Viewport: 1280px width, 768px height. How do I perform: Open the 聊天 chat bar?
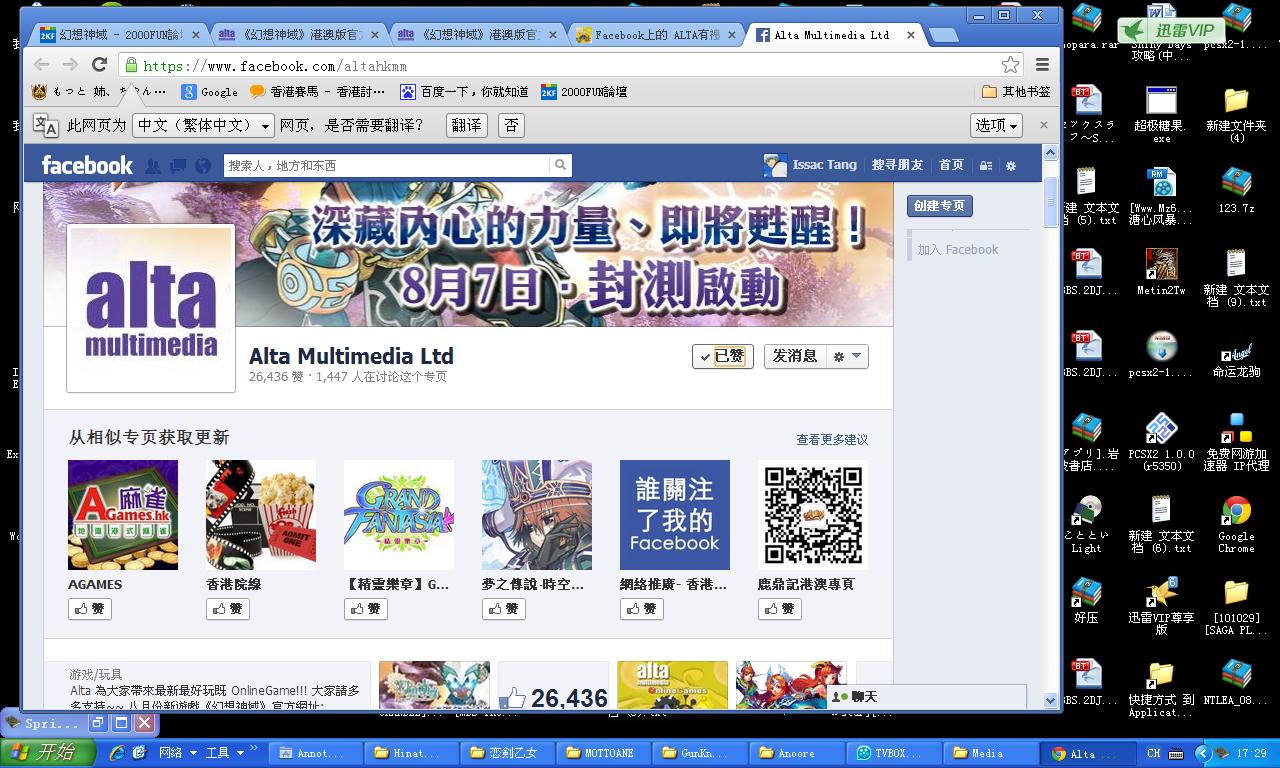(x=927, y=696)
